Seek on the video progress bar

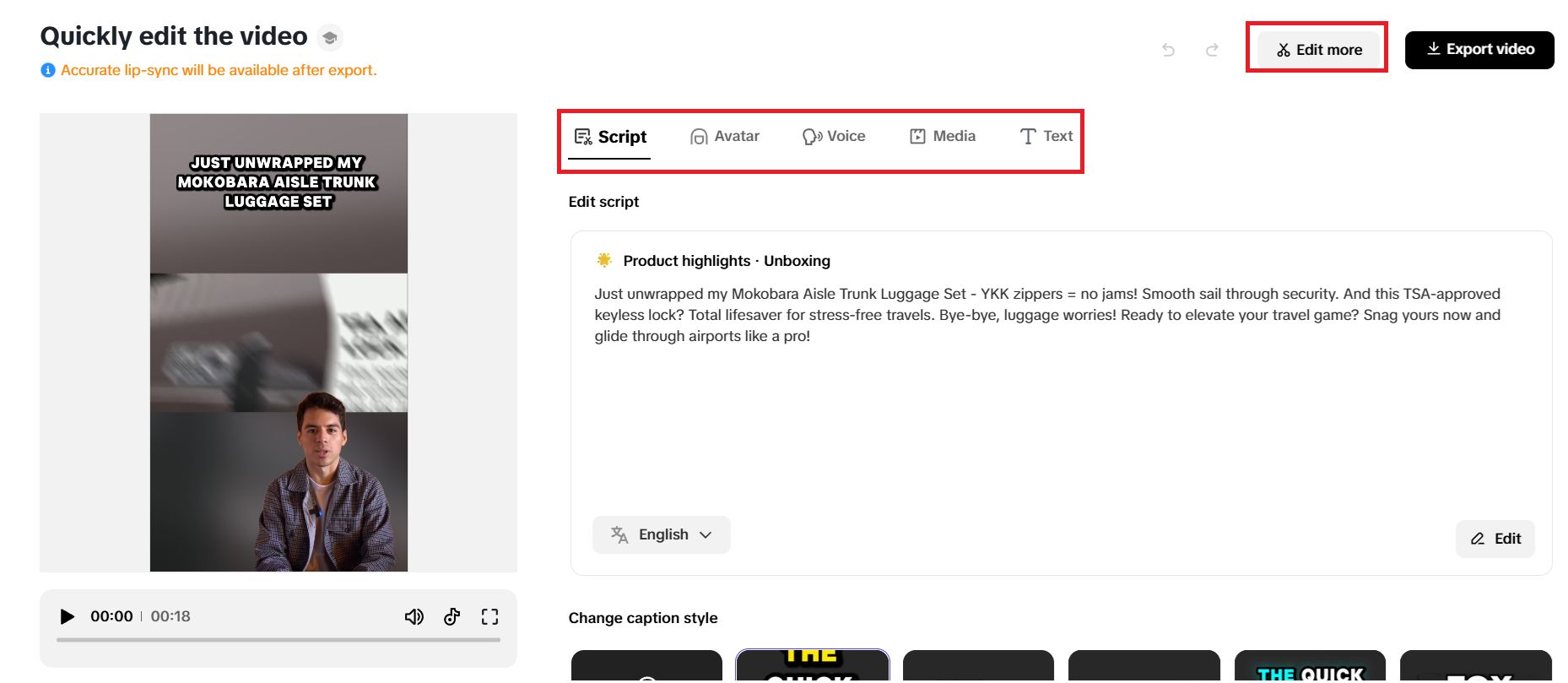[278, 640]
